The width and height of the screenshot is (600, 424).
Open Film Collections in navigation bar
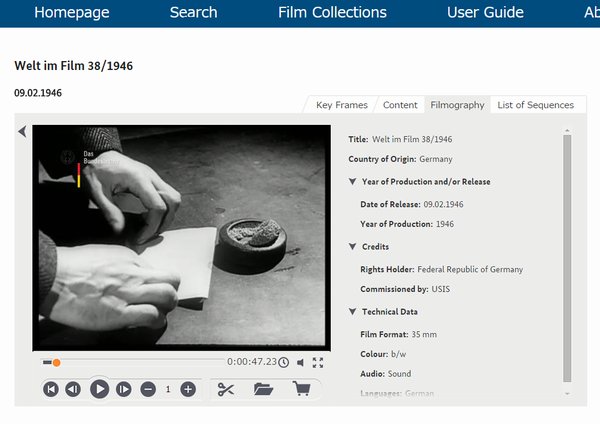[x=332, y=12]
